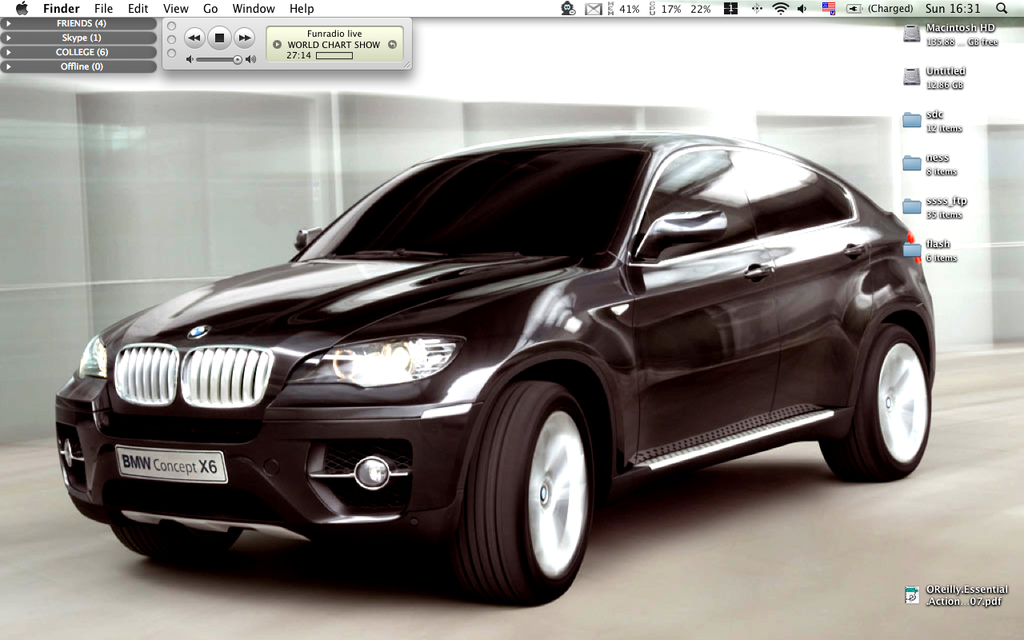This screenshot has width=1024, height=640.
Task: Click the left arrow beside WORLD CHART SHOW
Action: click(277, 44)
